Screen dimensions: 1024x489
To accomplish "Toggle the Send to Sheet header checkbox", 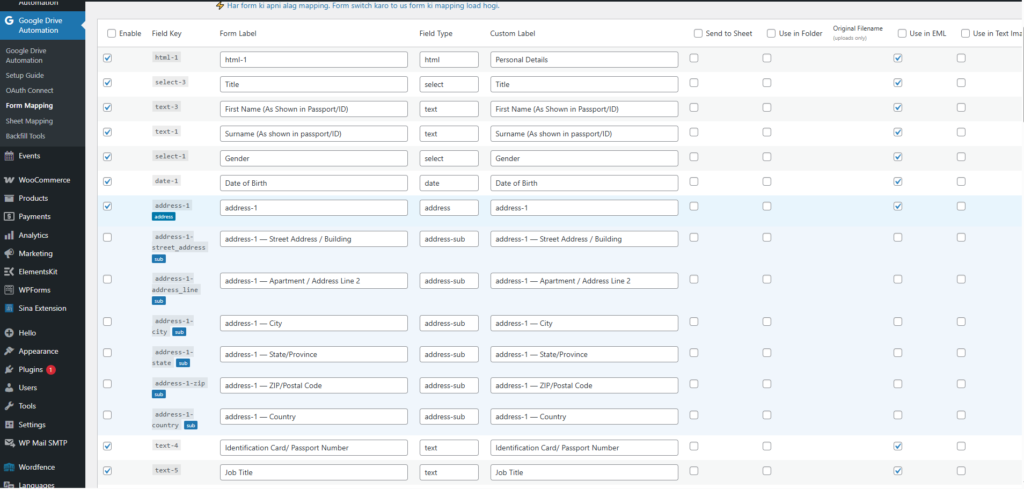I will click(698, 33).
